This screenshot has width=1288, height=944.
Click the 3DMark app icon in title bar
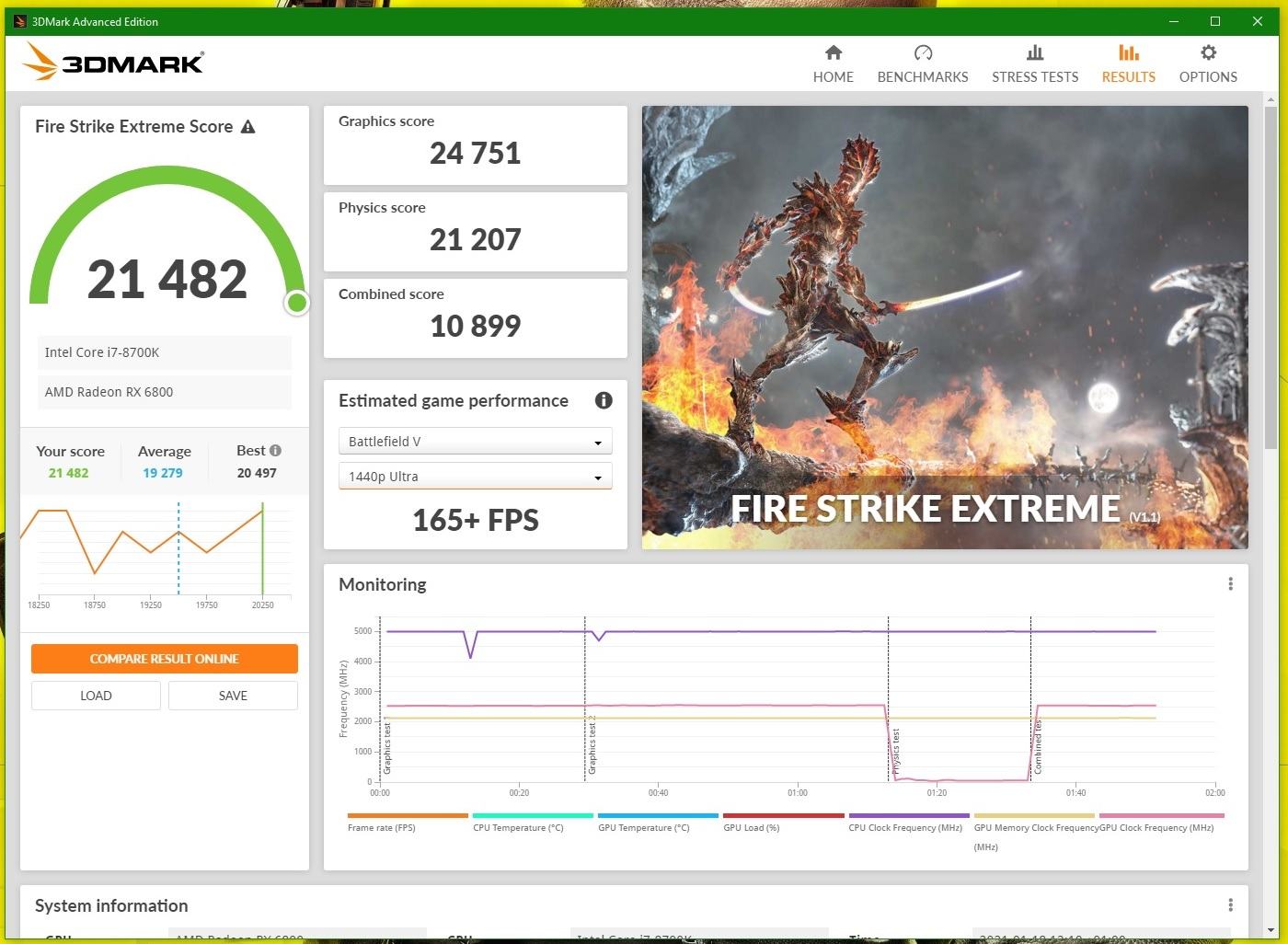(x=20, y=21)
